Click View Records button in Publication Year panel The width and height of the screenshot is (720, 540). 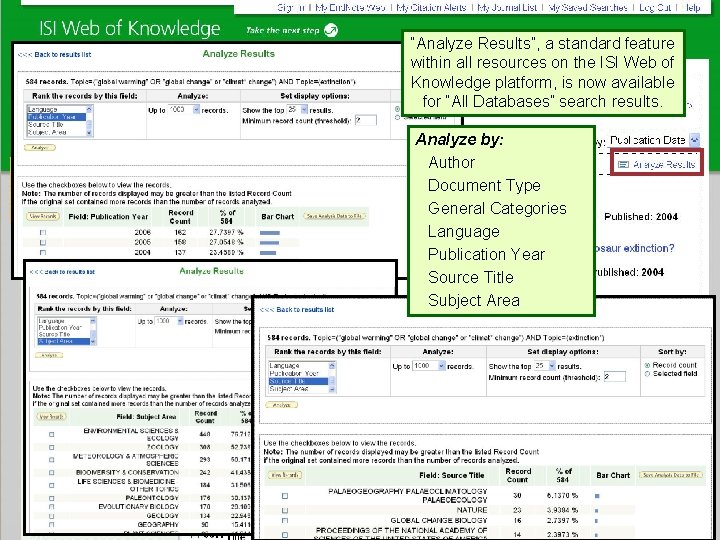point(43,216)
